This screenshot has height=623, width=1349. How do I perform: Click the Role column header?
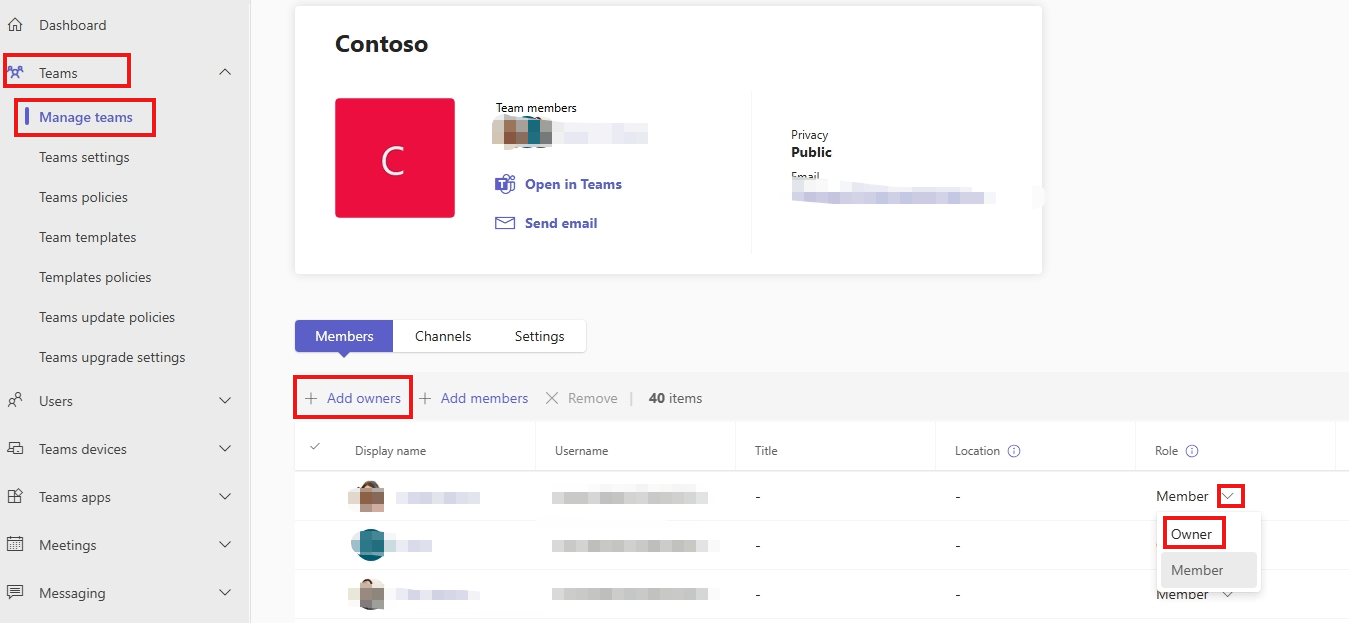pyautogui.click(x=1167, y=451)
